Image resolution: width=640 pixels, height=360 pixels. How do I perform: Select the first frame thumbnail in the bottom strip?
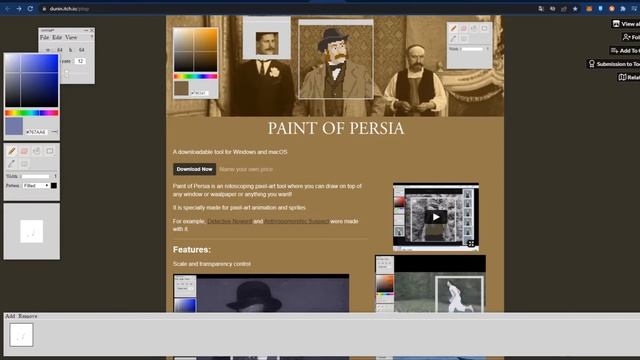pyautogui.click(x=21, y=335)
